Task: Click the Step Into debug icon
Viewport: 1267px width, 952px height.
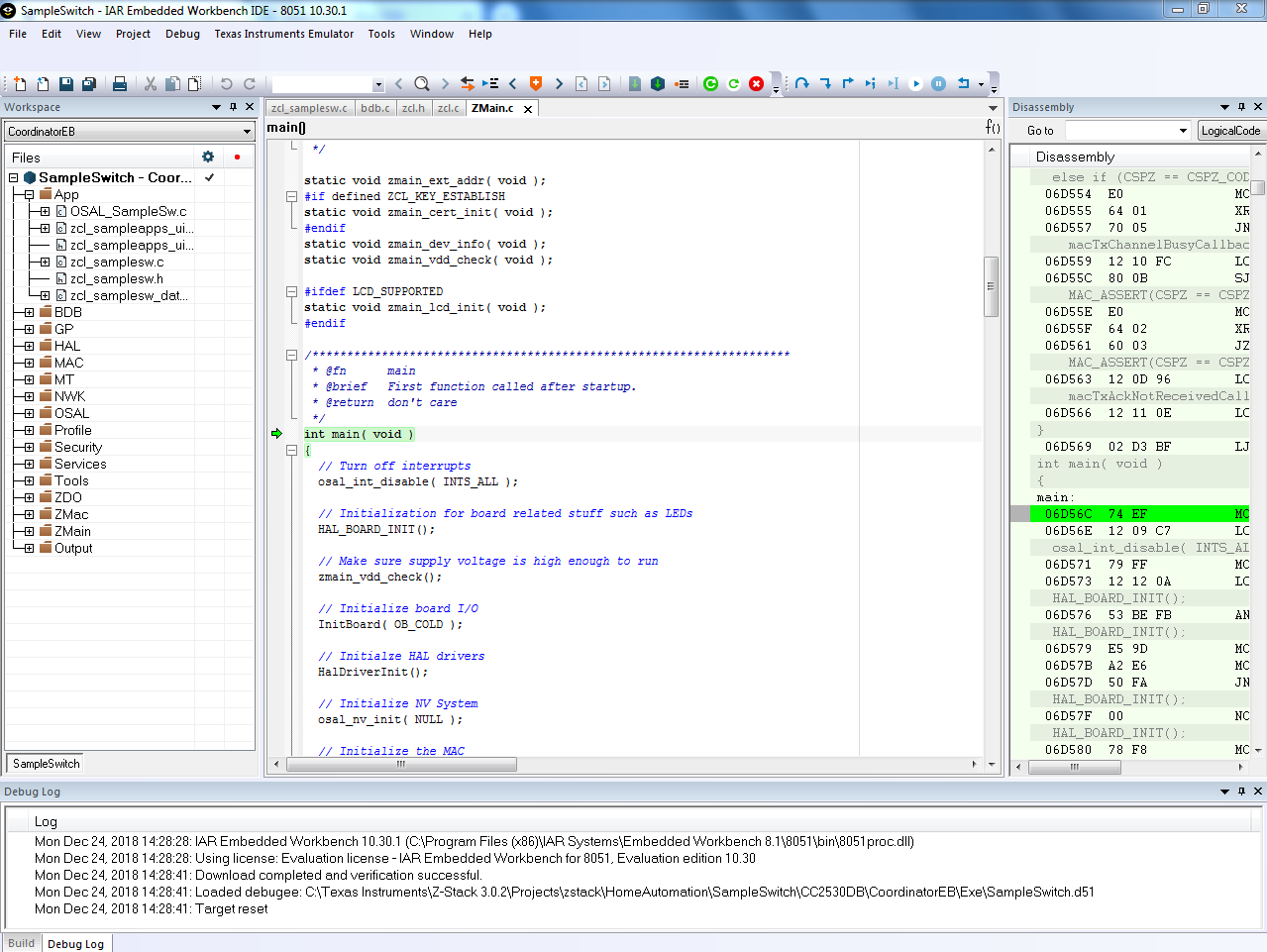Action: click(825, 84)
